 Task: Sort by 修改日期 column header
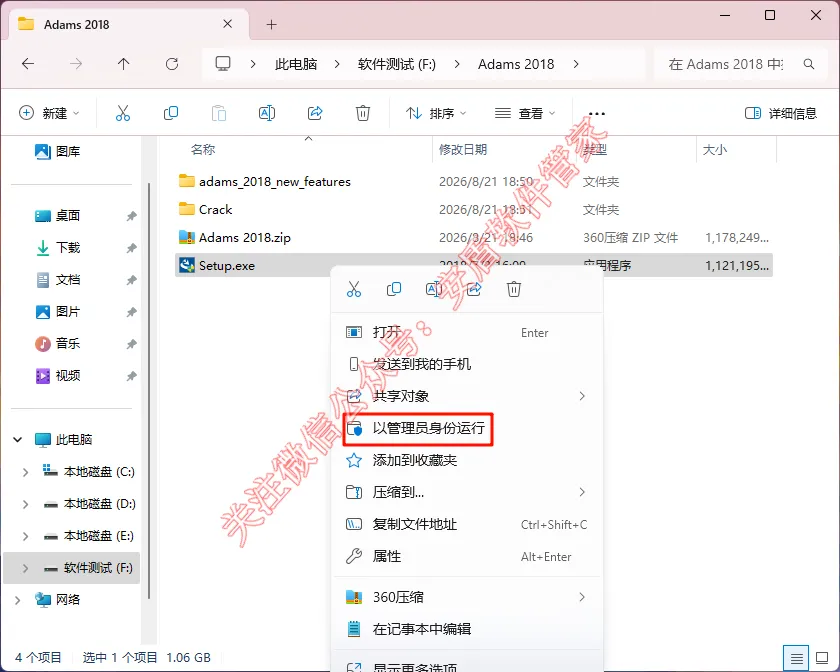463,150
